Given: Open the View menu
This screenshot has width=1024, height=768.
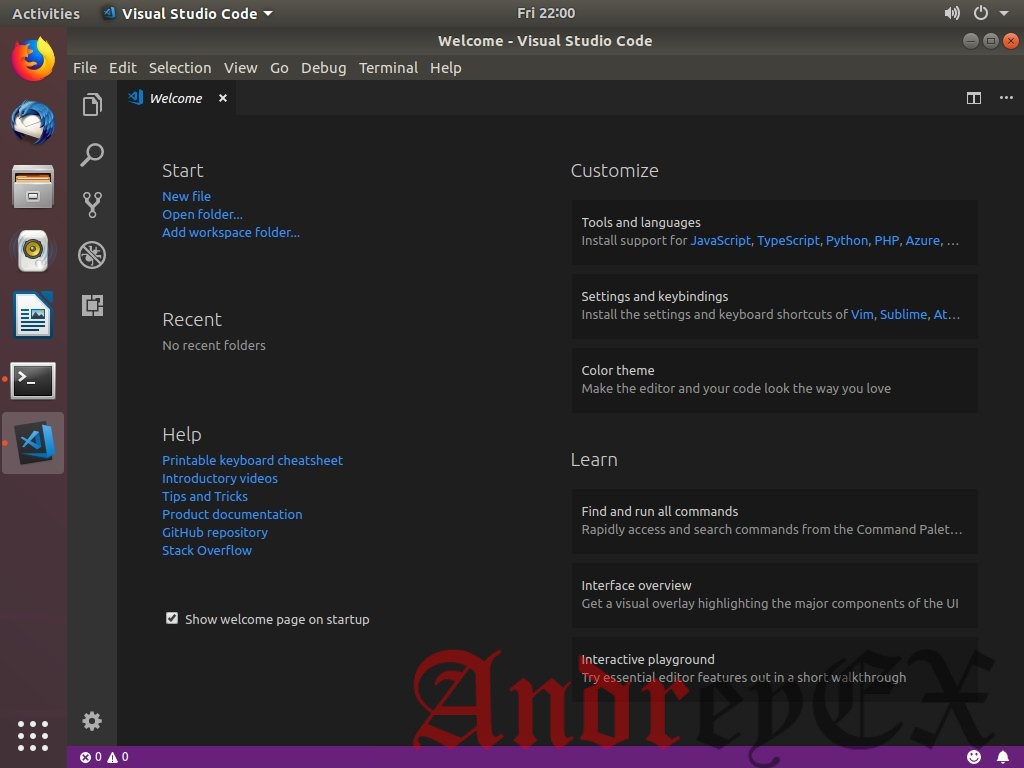Looking at the screenshot, I should [x=241, y=68].
